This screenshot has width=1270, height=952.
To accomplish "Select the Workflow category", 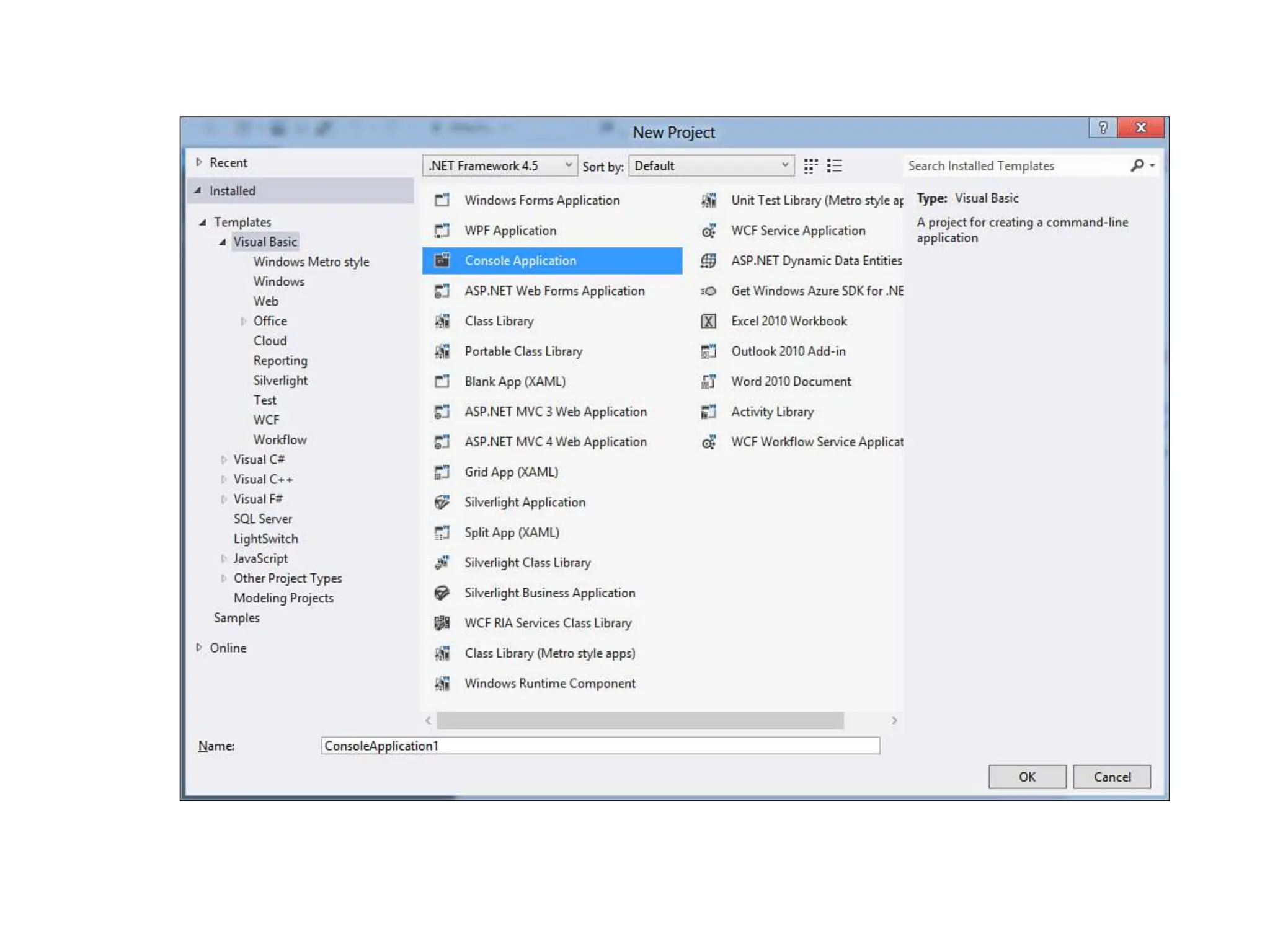I will [280, 440].
